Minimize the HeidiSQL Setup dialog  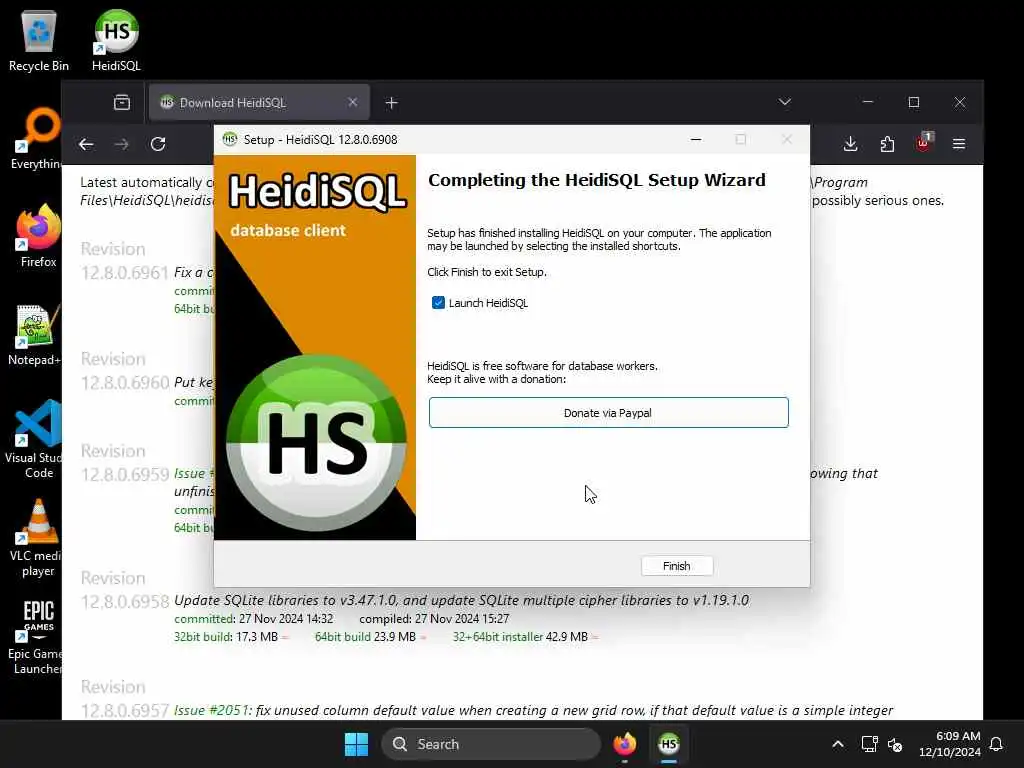point(696,139)
